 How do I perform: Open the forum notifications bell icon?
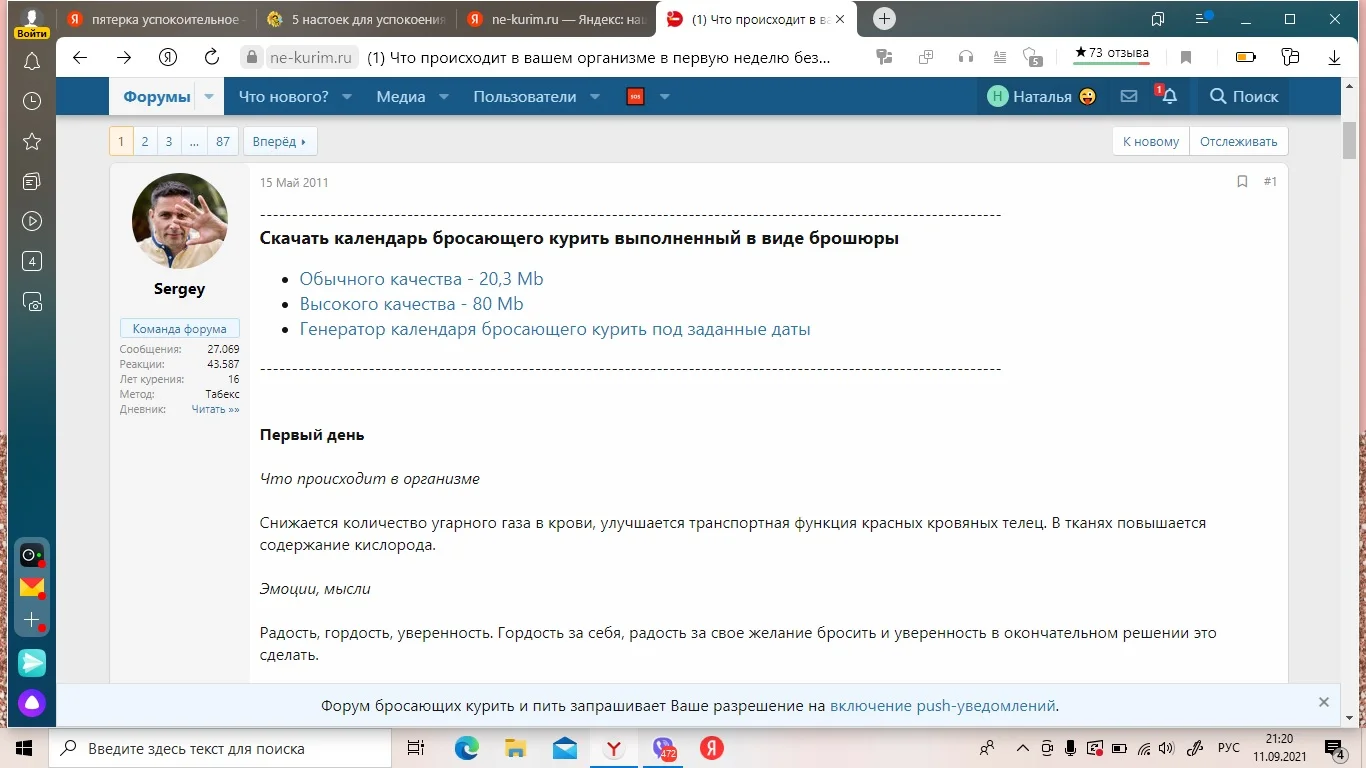tap(1168, 96)
